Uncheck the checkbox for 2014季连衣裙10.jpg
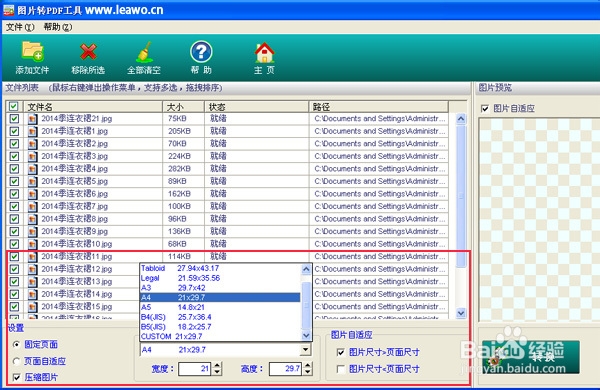Image resolution: width=600 pixels, height=390 pixels. pos(14,244)
